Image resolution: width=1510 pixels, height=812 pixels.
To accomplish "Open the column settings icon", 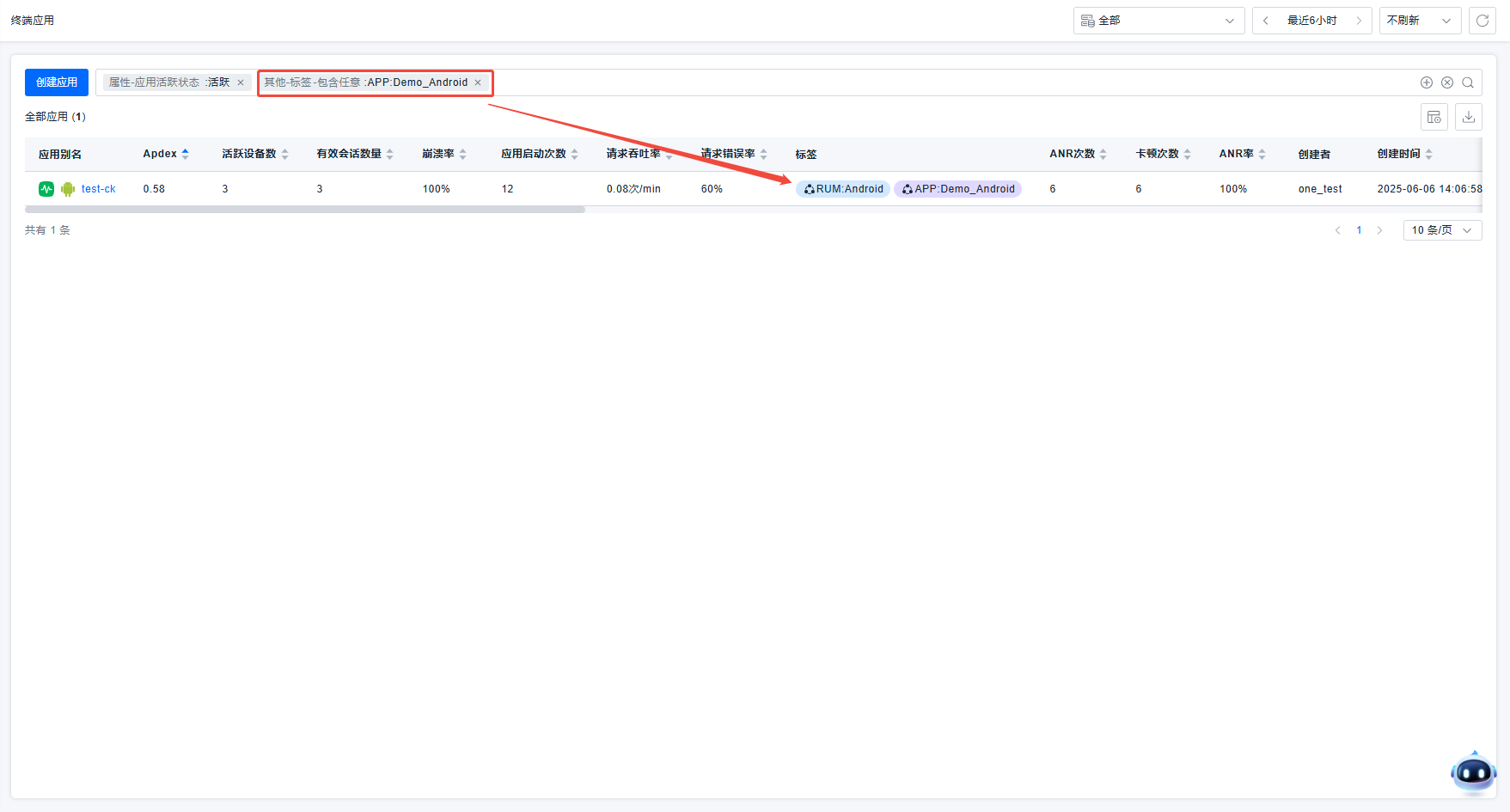I will pos(1434,117).
